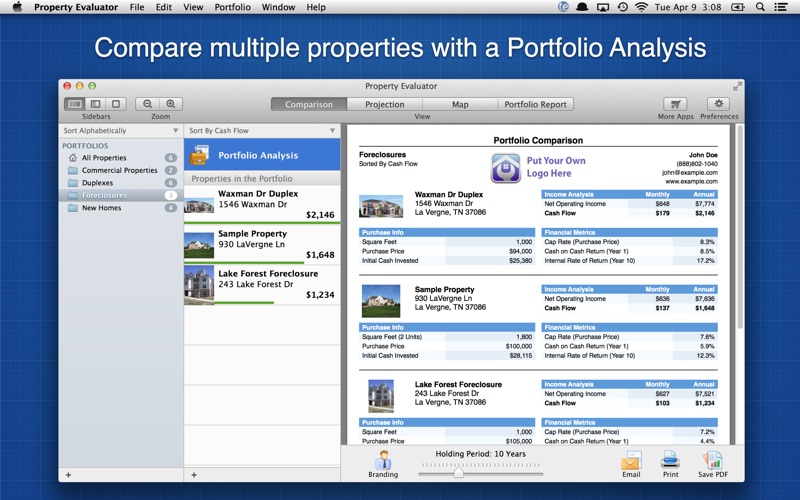Email the portfolio report
This screenshot has height=500, width=800.
(631, 460)
